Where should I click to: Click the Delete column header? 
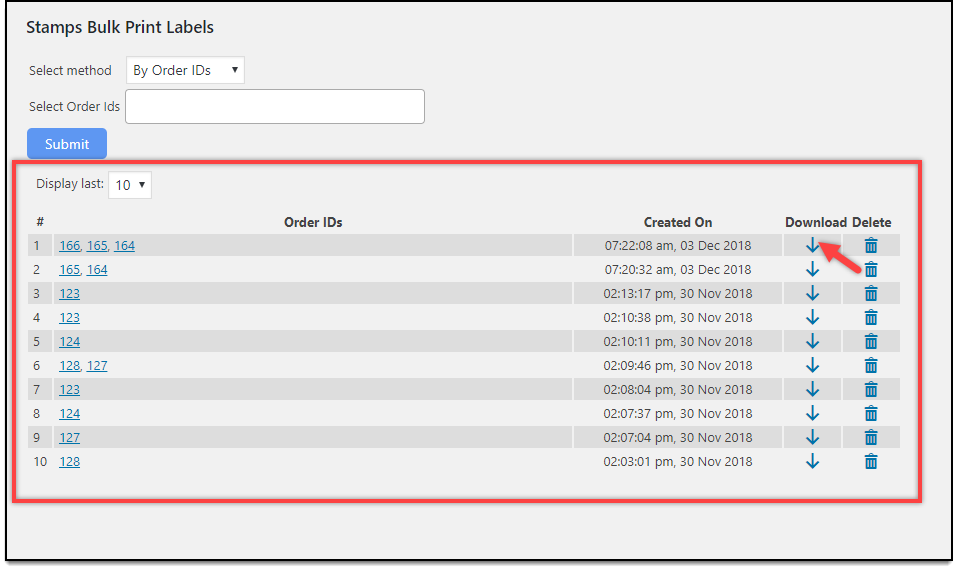point(872,222)
